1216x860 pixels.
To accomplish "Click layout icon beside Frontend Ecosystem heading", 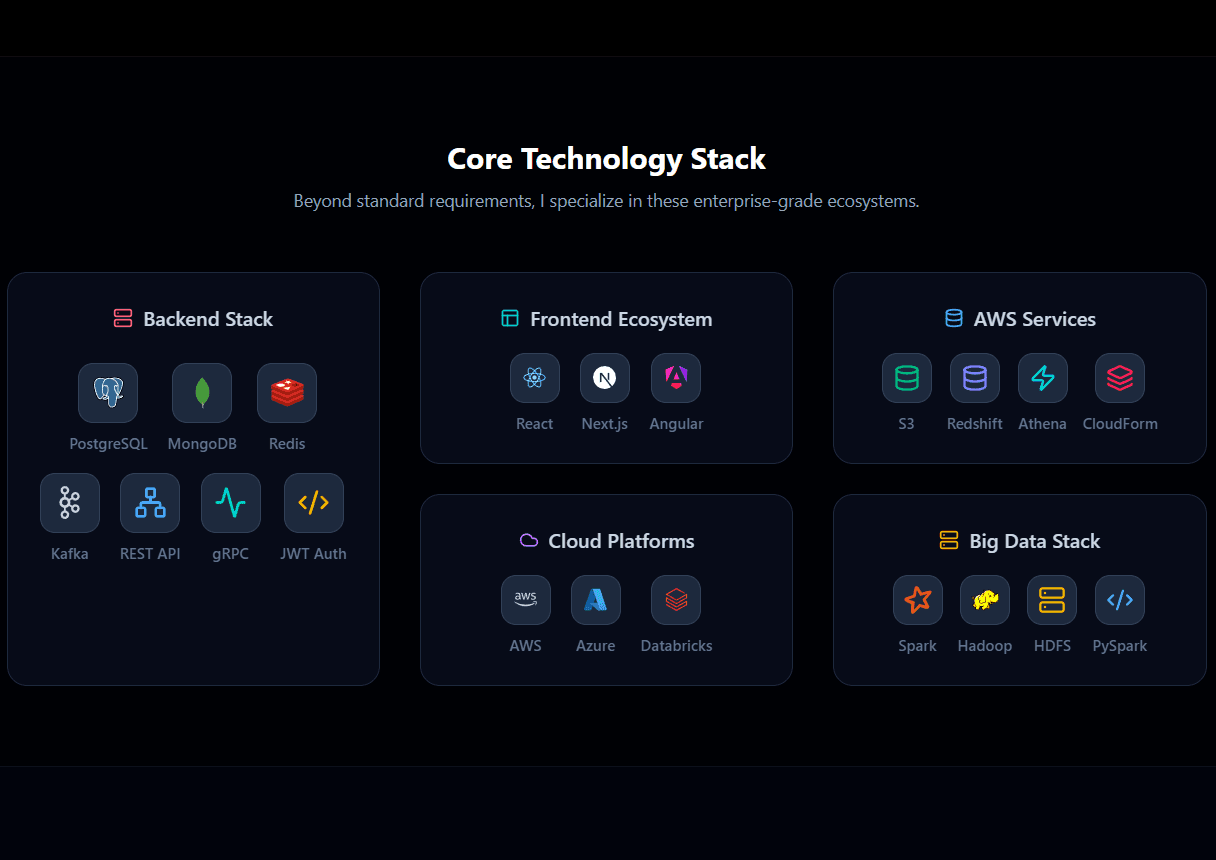I will (x=510, y=319).
